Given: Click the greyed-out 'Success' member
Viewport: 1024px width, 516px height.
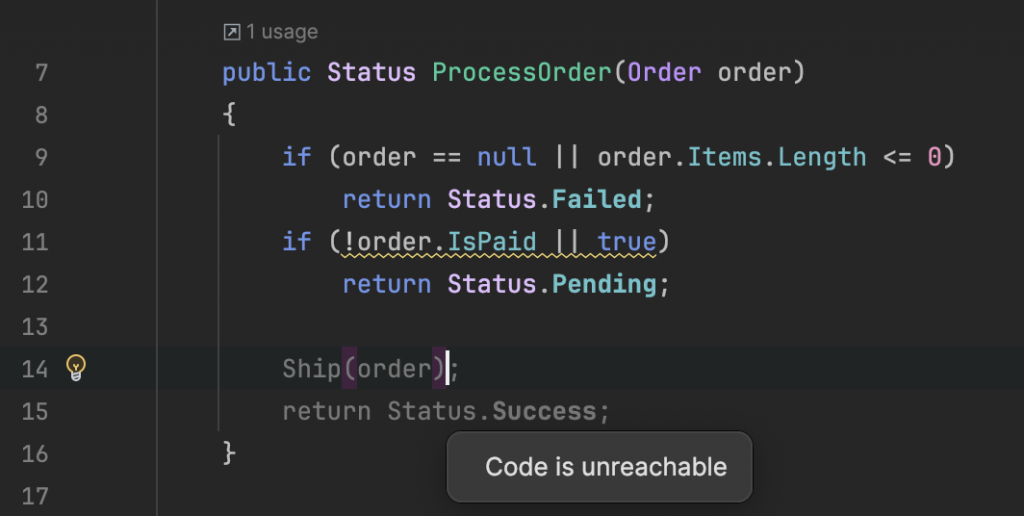Looking at the screenshot, I should pos(545,411).
